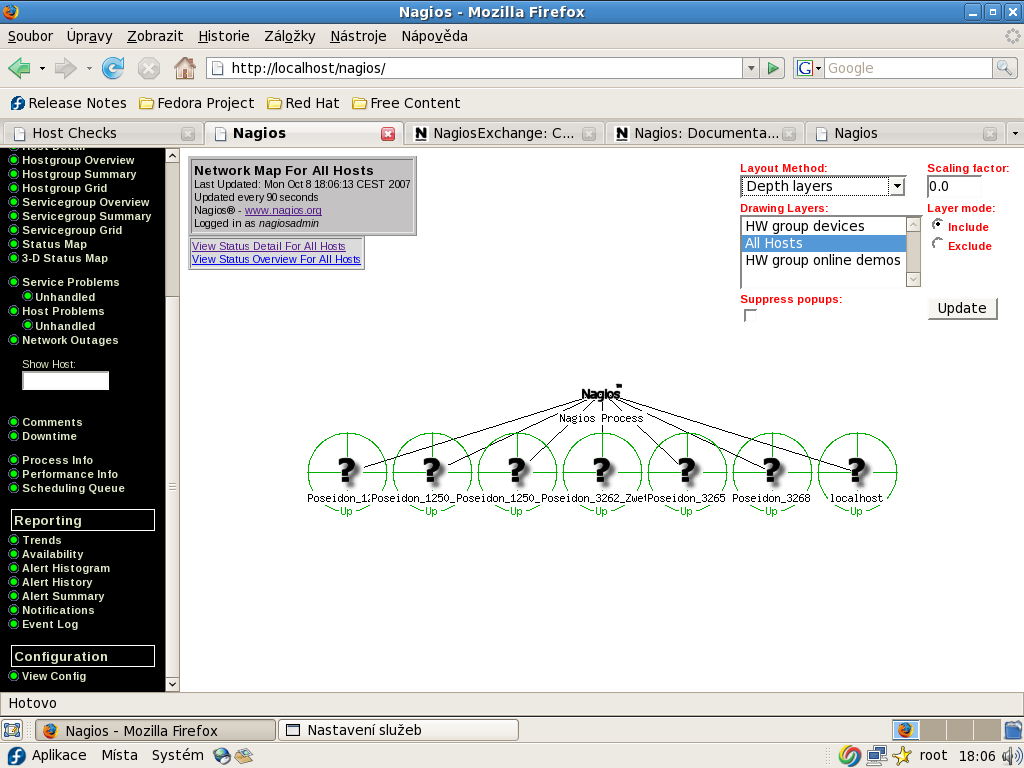
Task: Click the yellow star icon in system tray
Action: point(902,756)
